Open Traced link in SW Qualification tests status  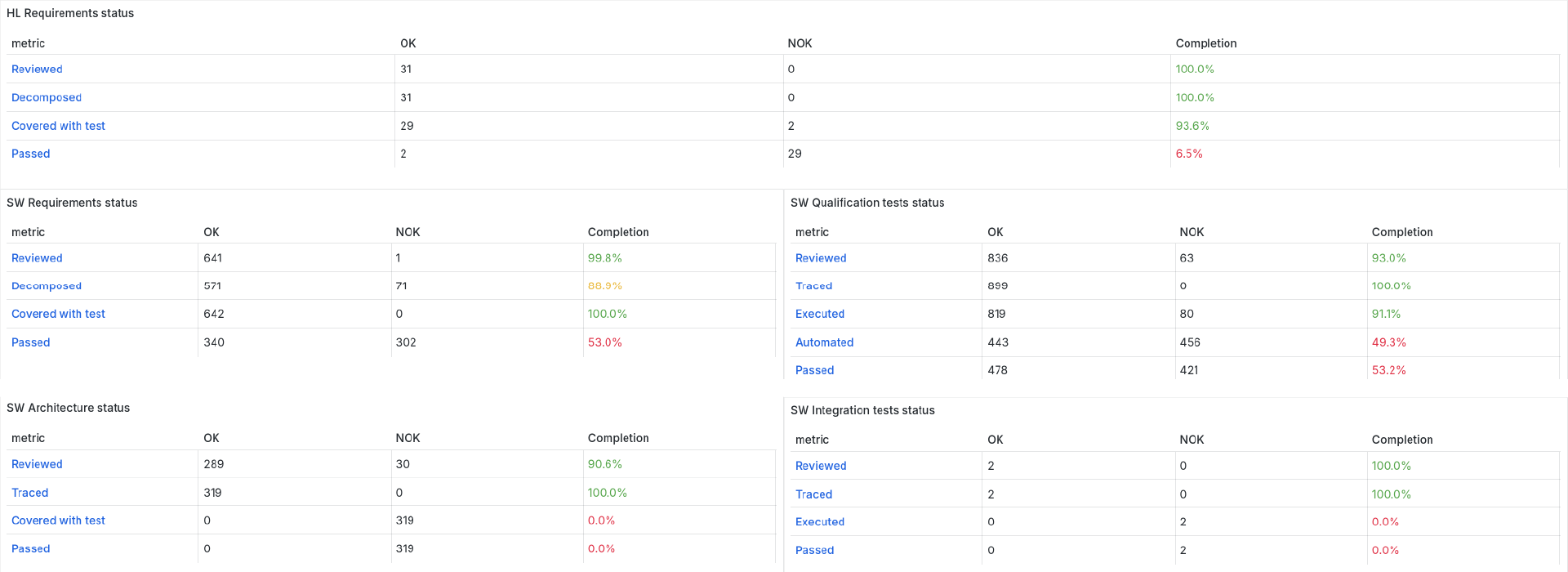point(814,286)
